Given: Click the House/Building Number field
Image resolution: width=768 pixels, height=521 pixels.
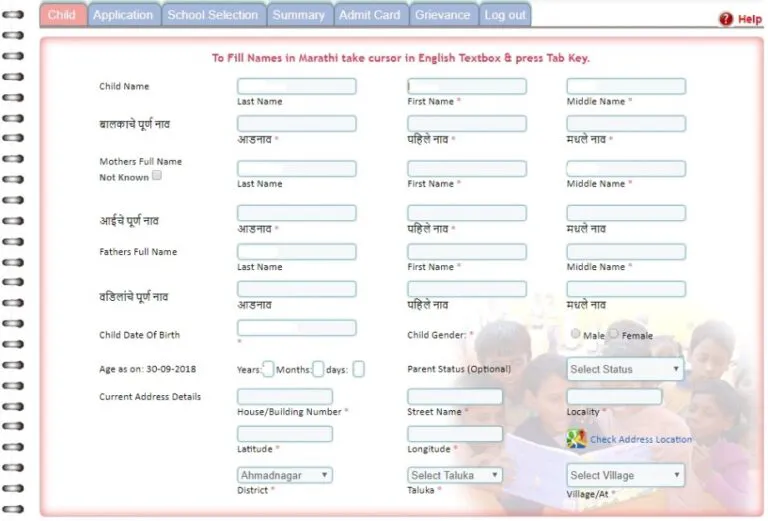Looking at the screenshot, I should pyautogui.click(x=285, y=397).
